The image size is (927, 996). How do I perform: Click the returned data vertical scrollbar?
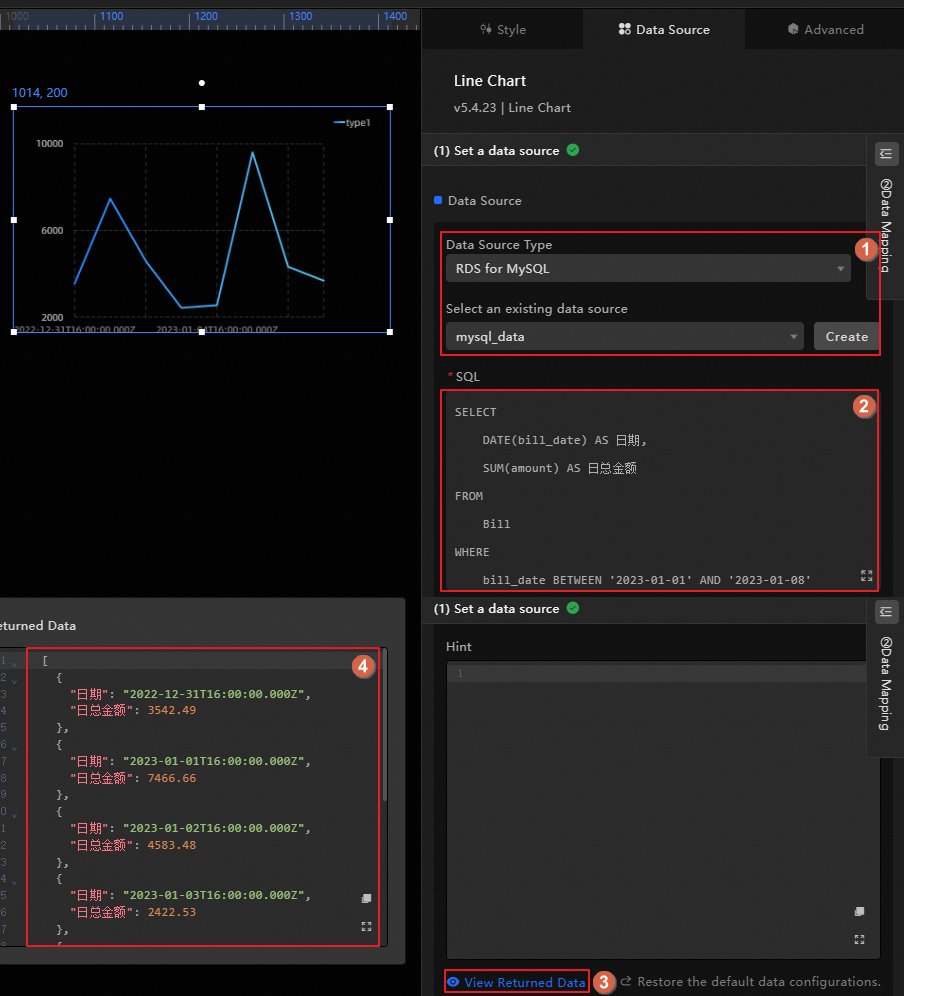coord(384,725)
